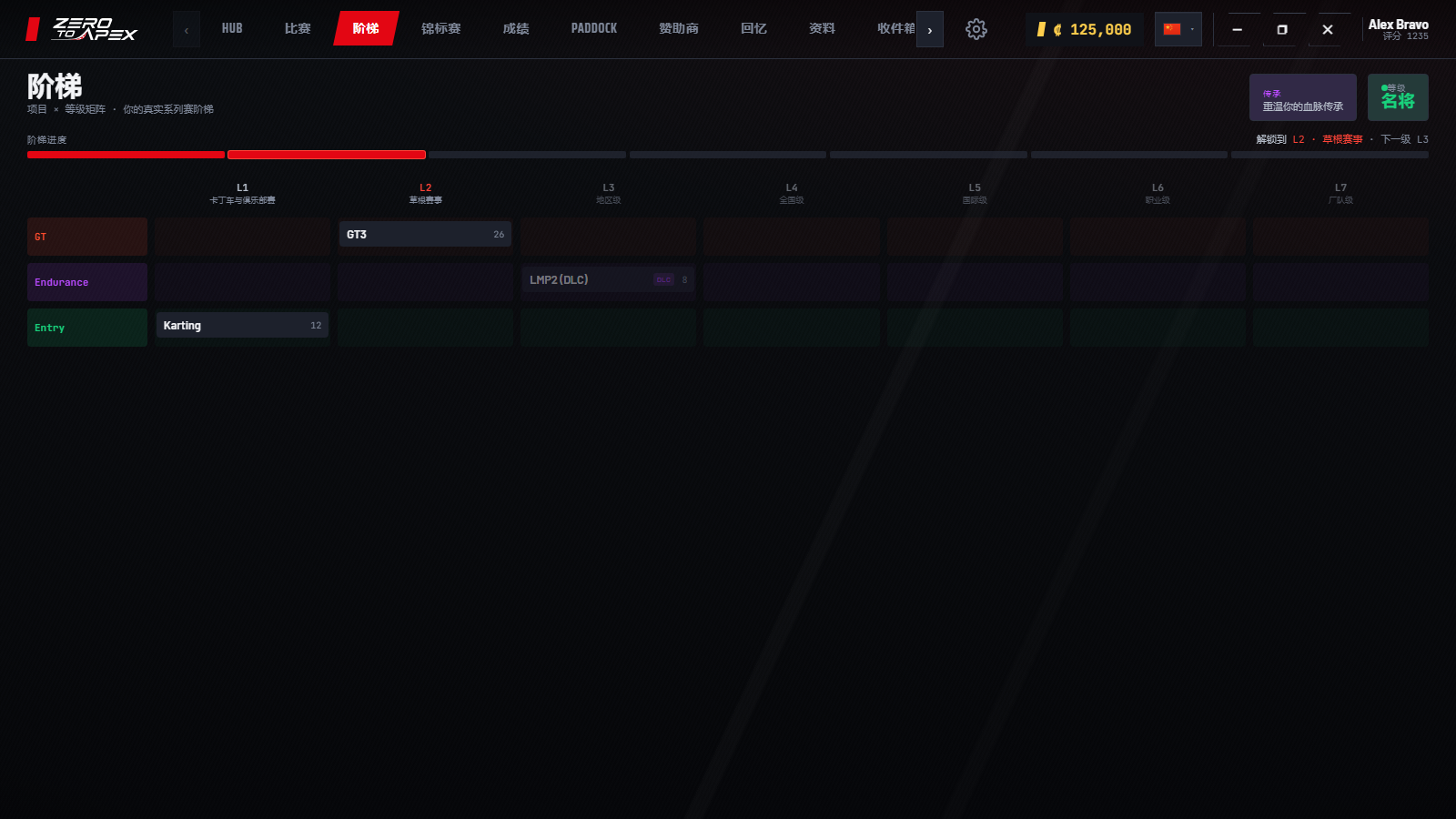Click the second red ladder progress segment
The width and height of the screenshot is (1456, 819).
point(327,155)
